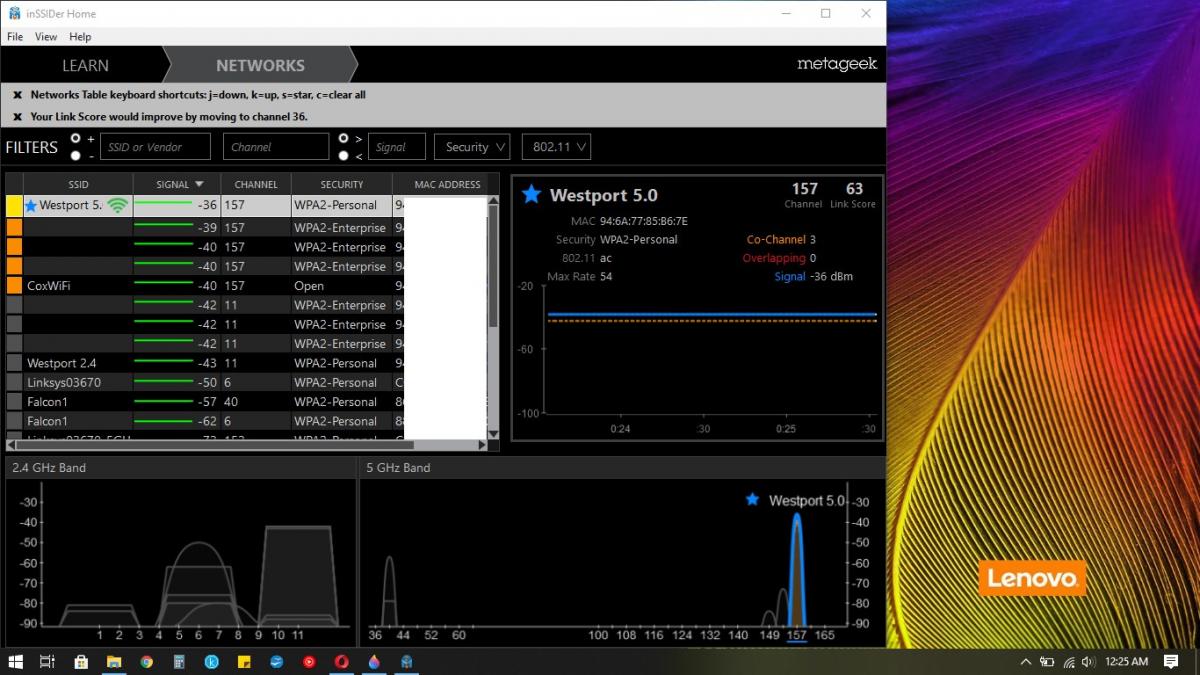Select the Linksys03670 network row
1200x675 pixels.
[246, 382]
